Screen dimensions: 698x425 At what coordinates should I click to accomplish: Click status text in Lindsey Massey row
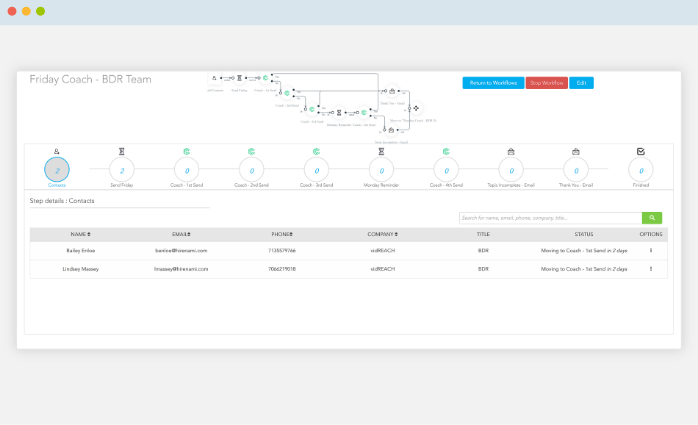(584, 269)
